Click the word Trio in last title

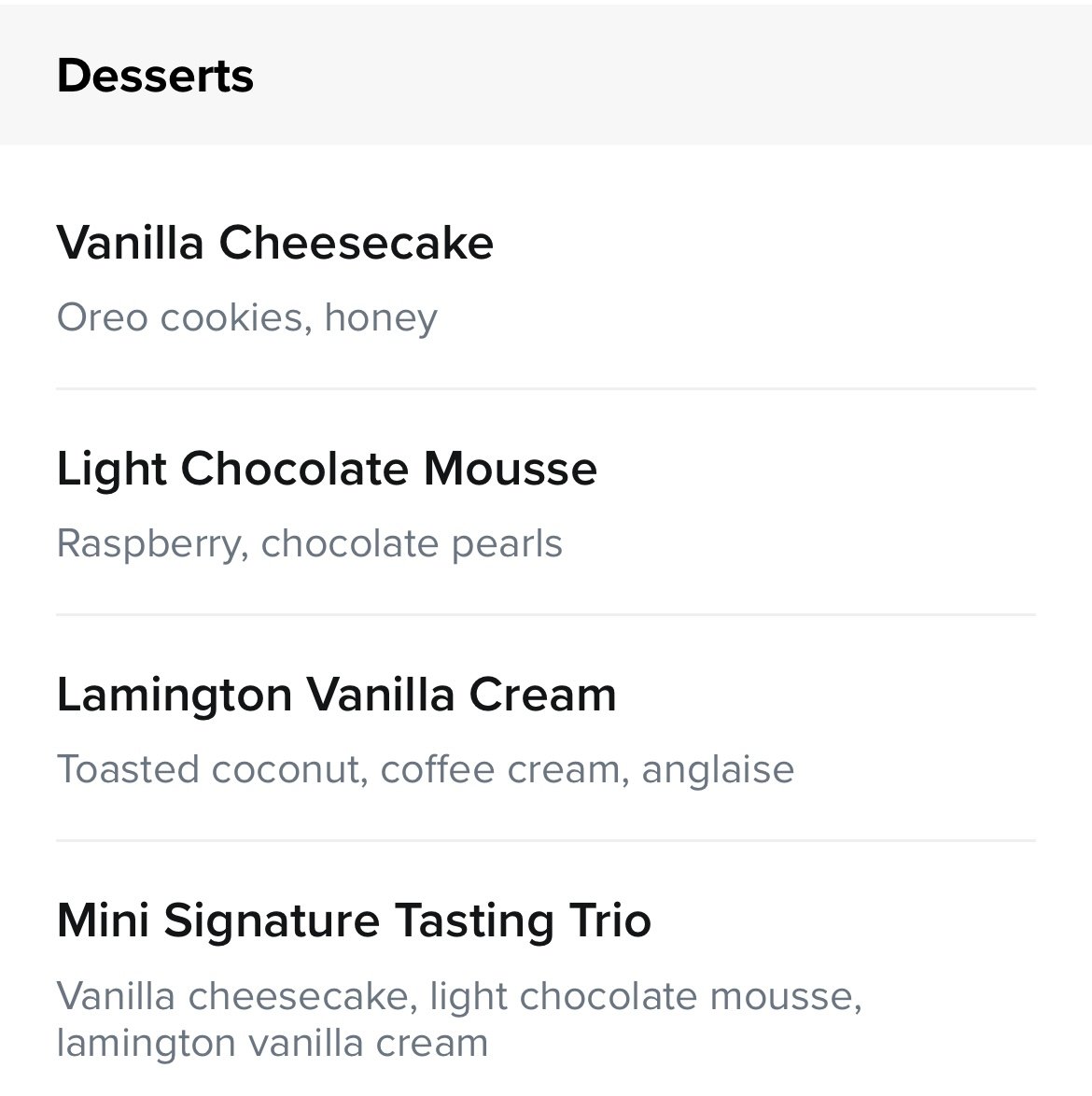609,920
